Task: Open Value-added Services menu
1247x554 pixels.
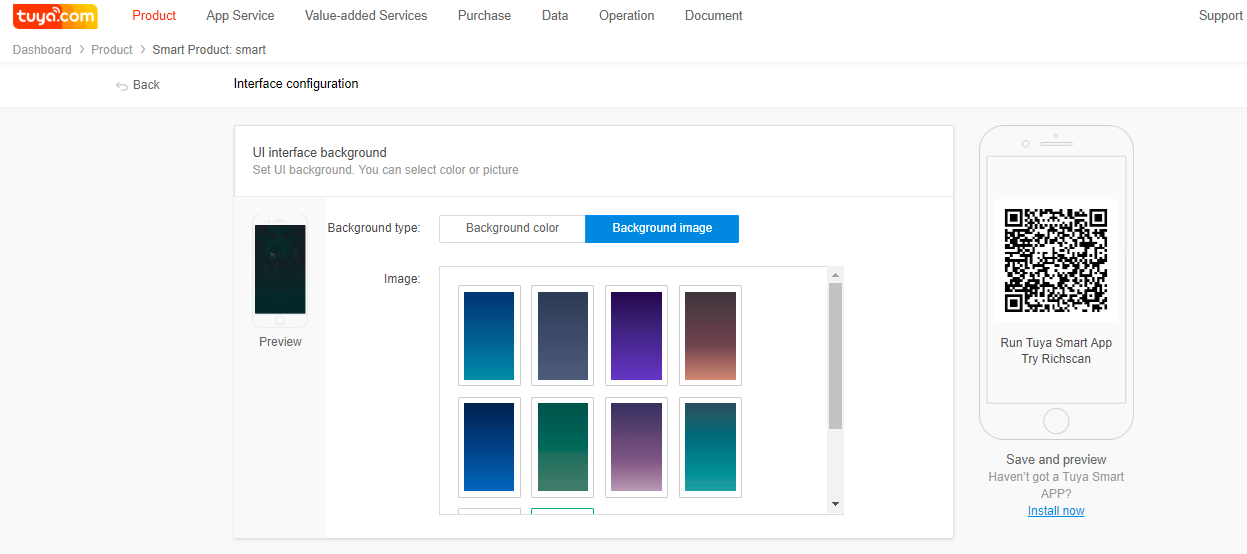Action: [x=366, y=16]
